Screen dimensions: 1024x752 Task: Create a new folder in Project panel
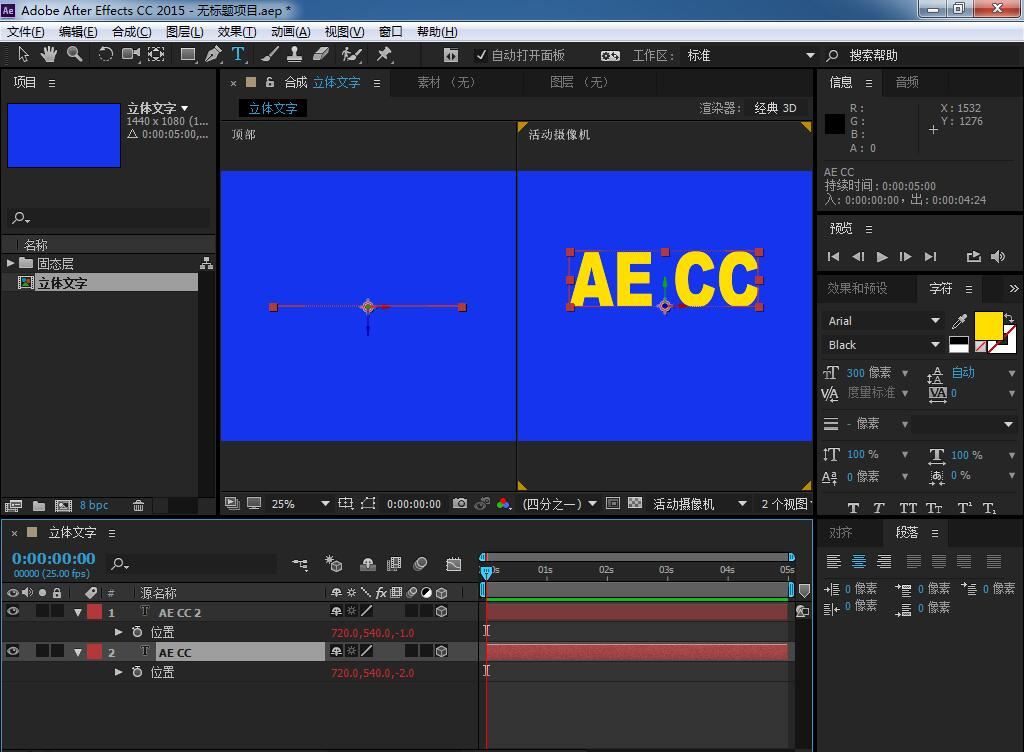click(x=39, y=505)
